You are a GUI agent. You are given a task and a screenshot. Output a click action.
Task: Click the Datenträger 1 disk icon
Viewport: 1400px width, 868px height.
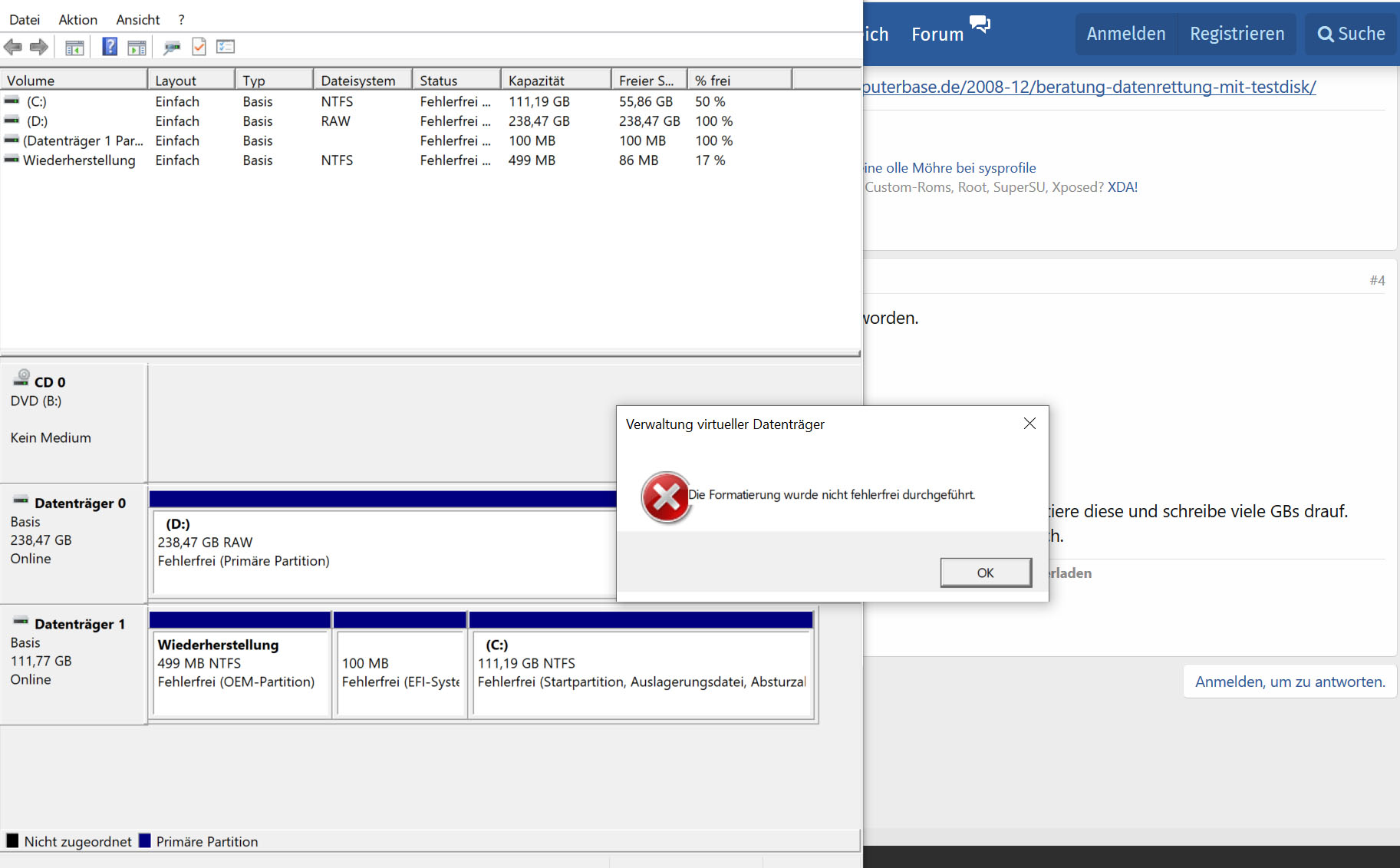[x=21, y=621]
